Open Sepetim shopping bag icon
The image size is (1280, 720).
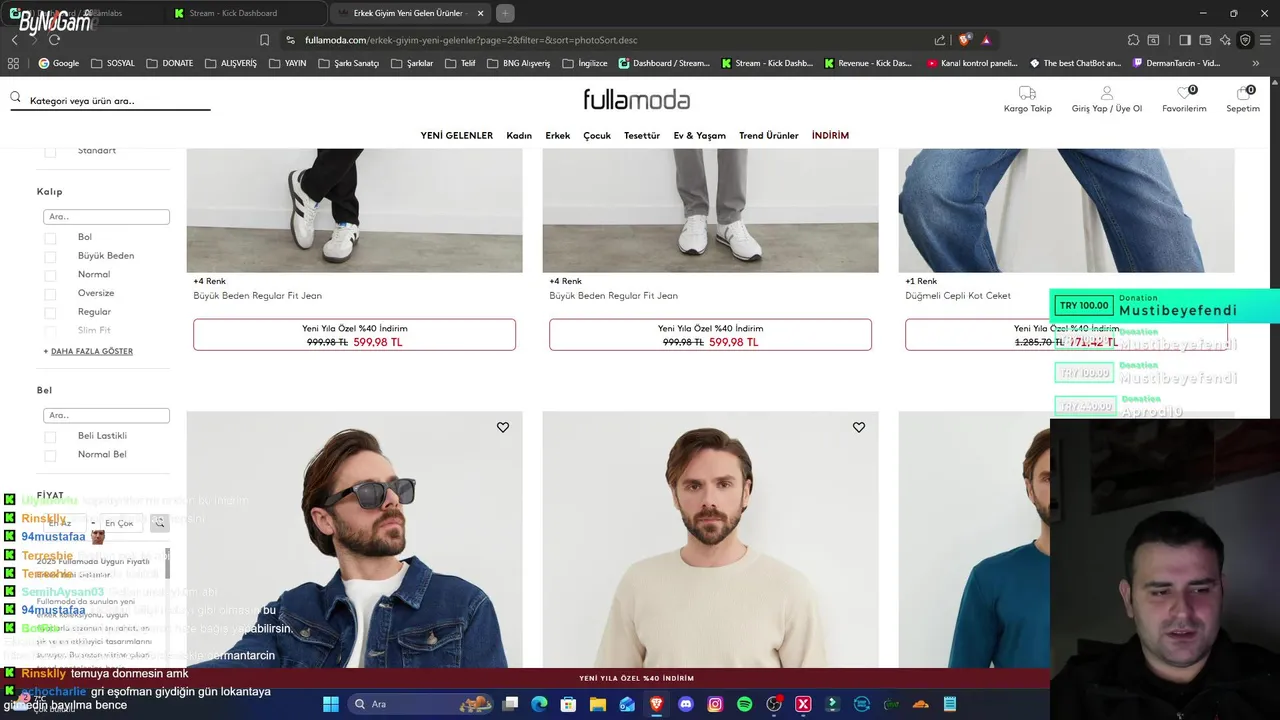[x=1243, y=93]
